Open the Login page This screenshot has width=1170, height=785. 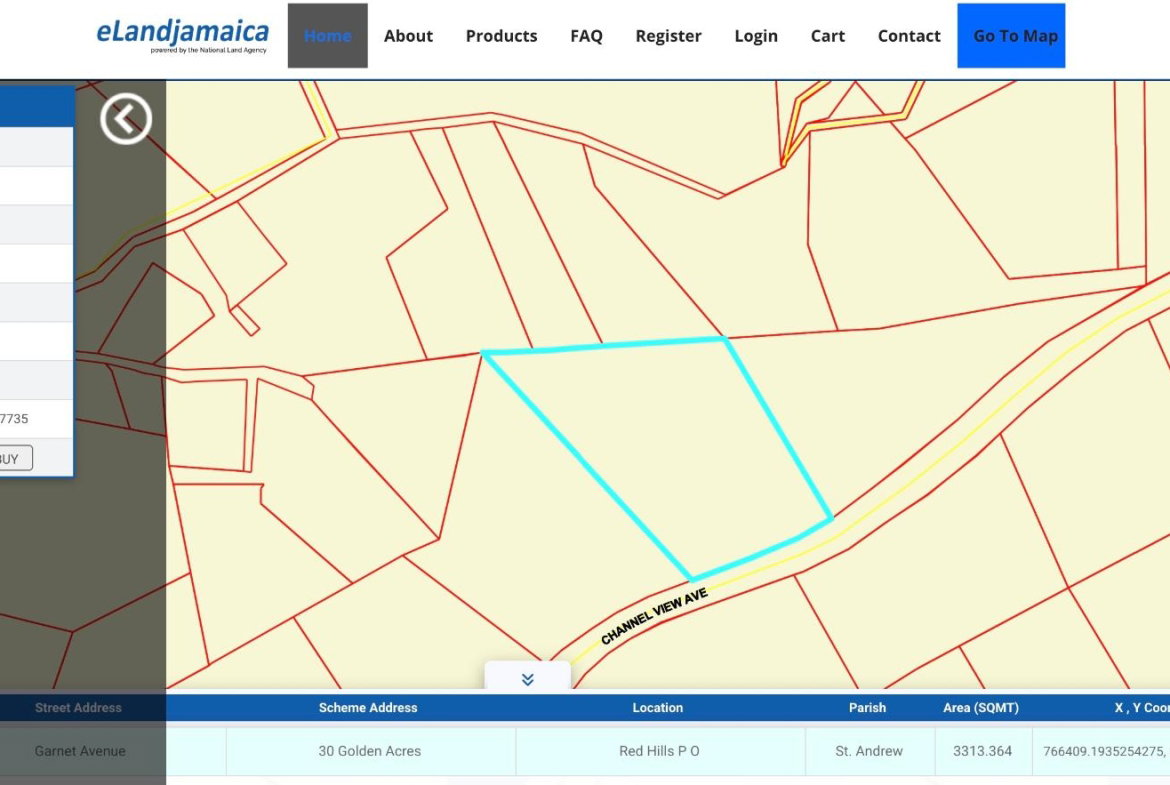(755, 36)
